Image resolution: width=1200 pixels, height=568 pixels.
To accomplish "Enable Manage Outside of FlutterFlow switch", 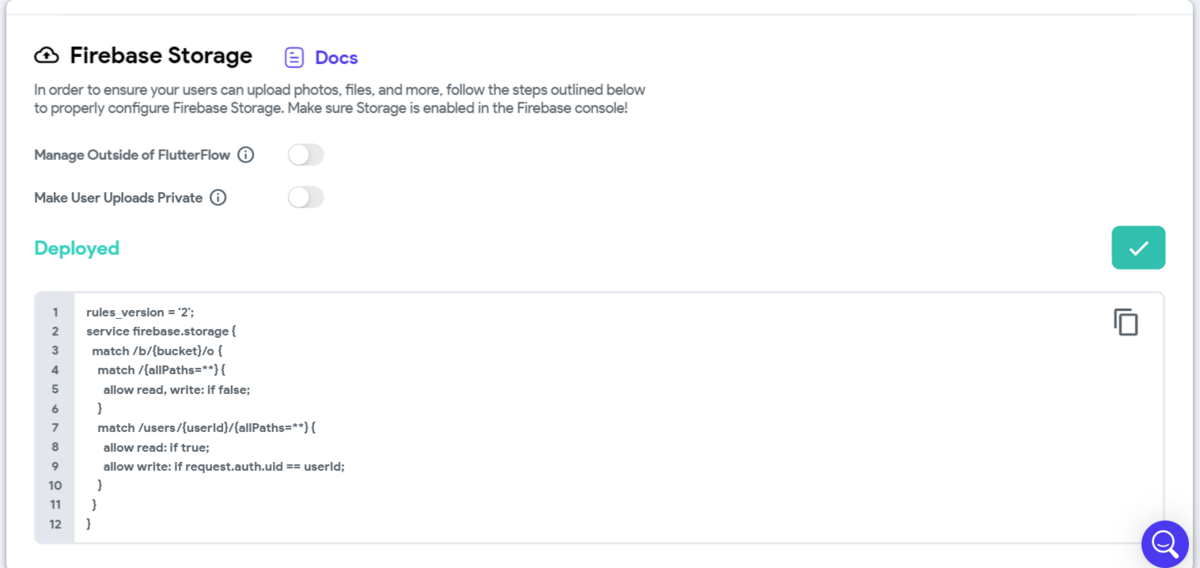I will 306,155.
